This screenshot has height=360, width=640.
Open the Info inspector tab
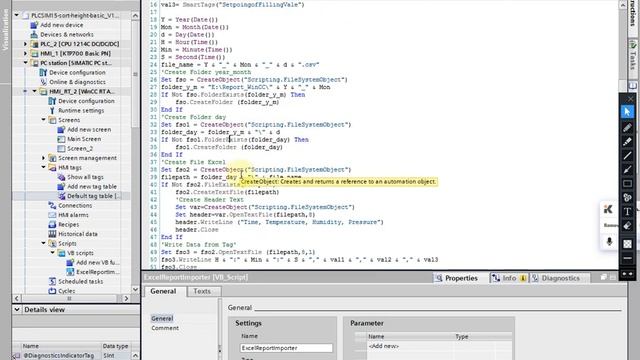509,278
